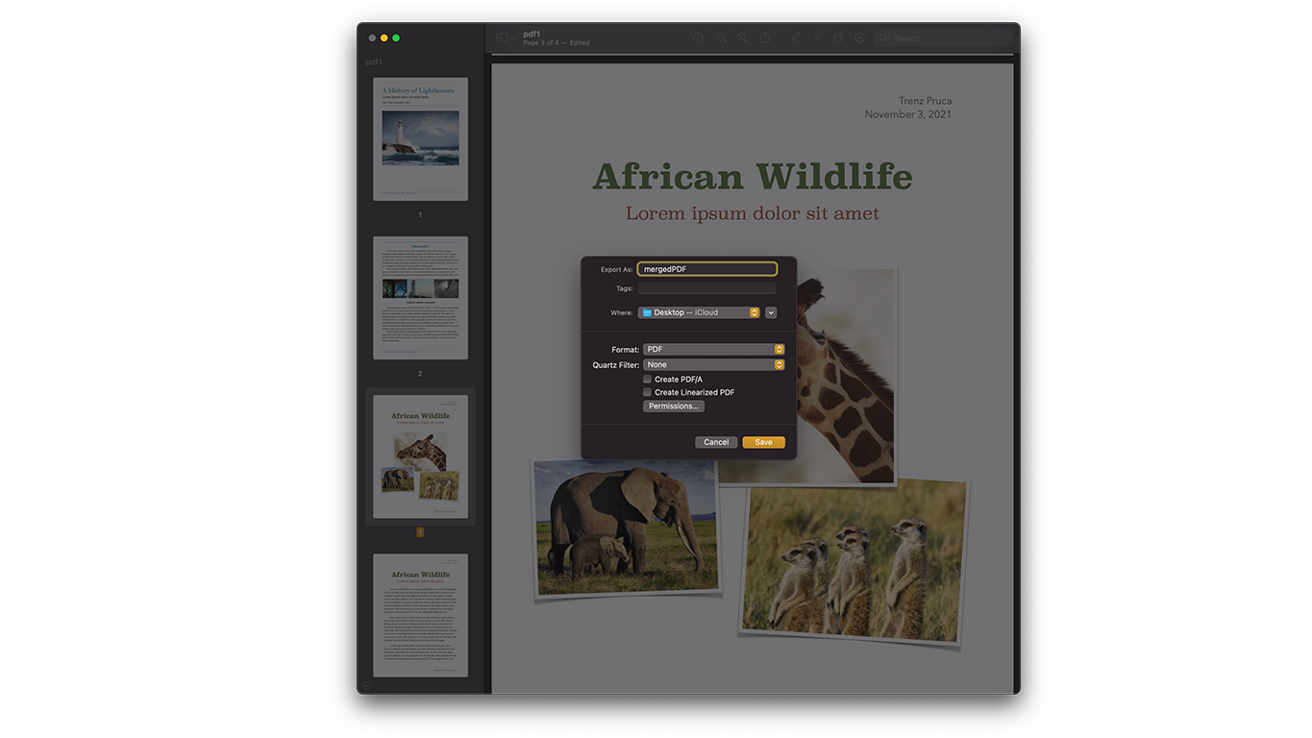1312x738 pixels.
Task: Enable the Create Linearized PDF checkbox
Action: pos(647,393)
